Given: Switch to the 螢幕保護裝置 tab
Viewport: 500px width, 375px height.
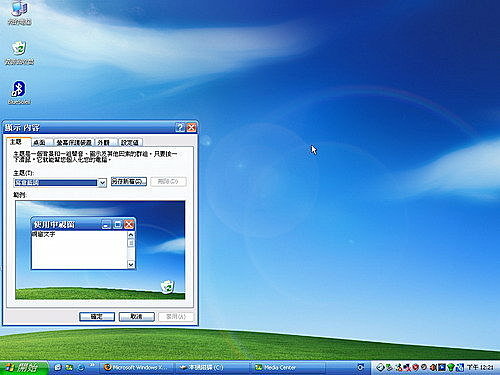Looking at the screenshot, I should pyautogui.click(x=74, y=142).
